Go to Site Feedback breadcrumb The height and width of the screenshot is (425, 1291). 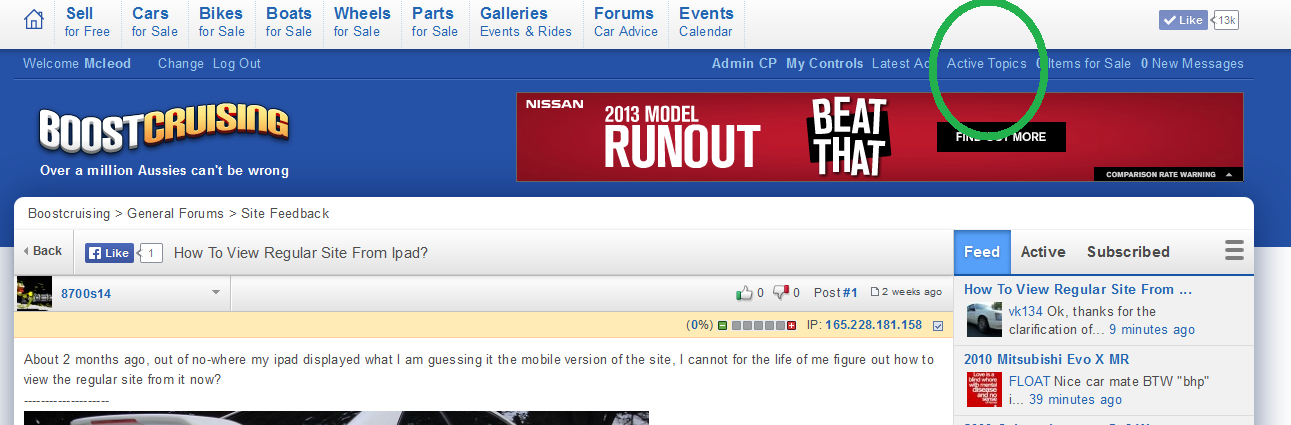pos(285,213)
